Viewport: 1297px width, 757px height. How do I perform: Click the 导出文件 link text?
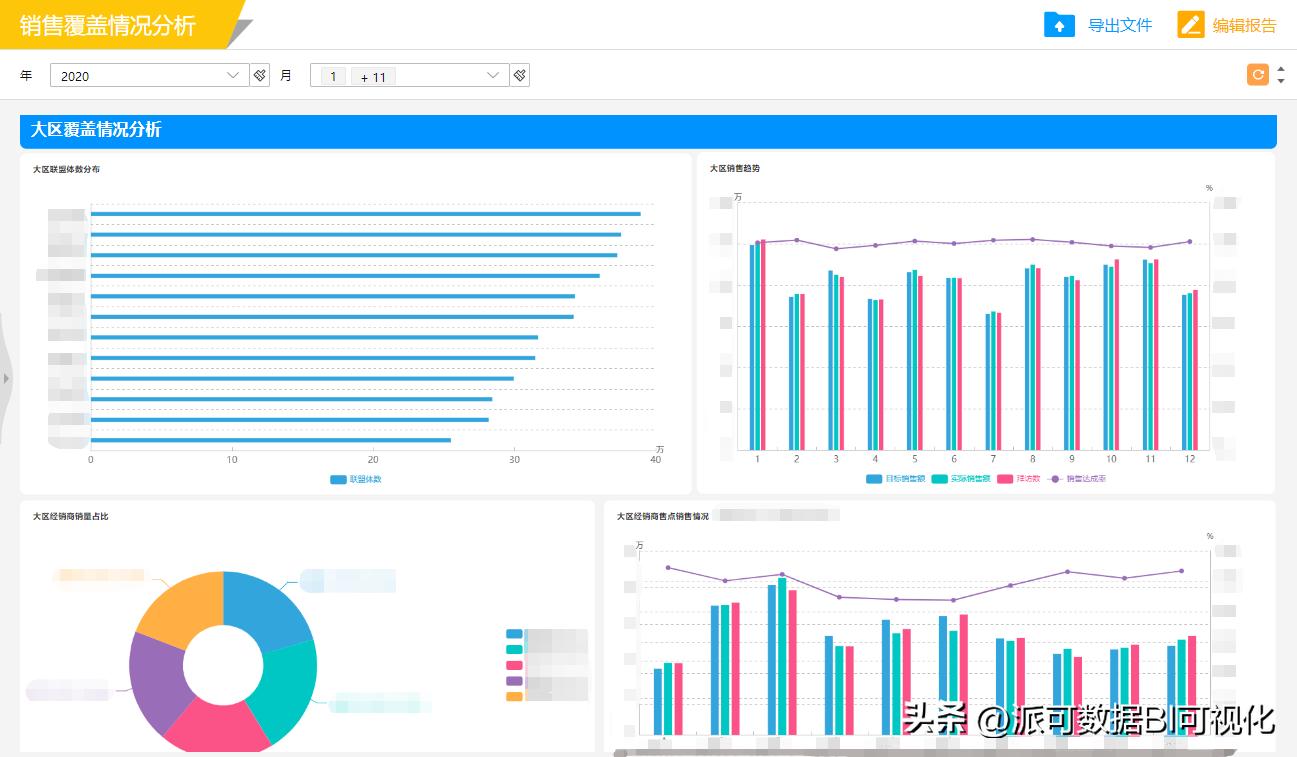tap(1118, 24)
